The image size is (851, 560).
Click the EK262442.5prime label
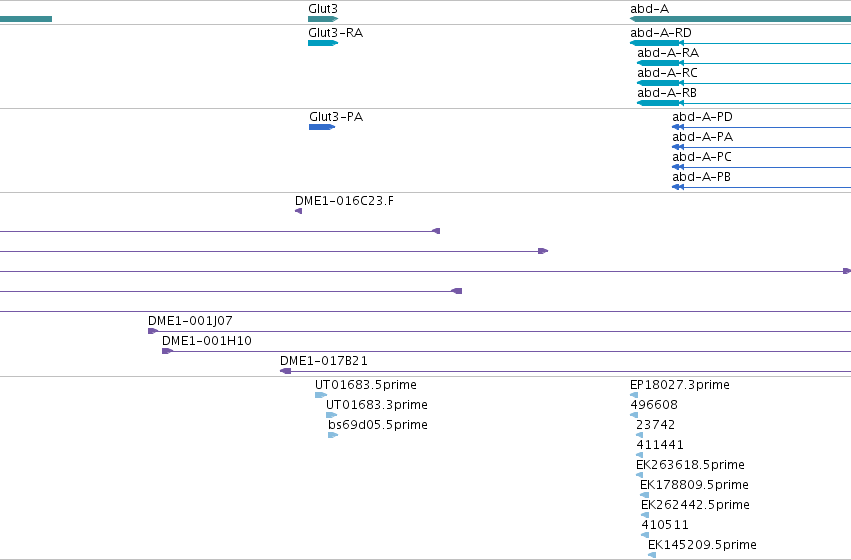click(x=695, y=505)
